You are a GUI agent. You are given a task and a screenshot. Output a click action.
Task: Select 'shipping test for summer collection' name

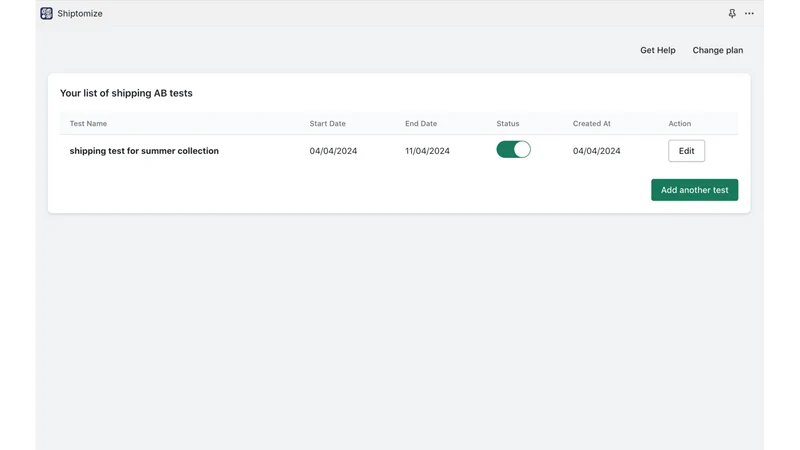(x=144, y=151)
